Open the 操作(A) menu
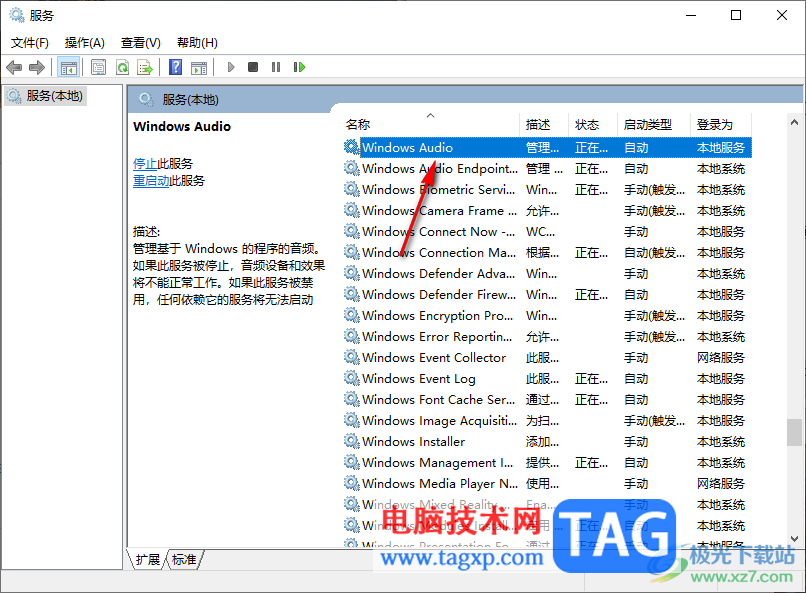 85,43
